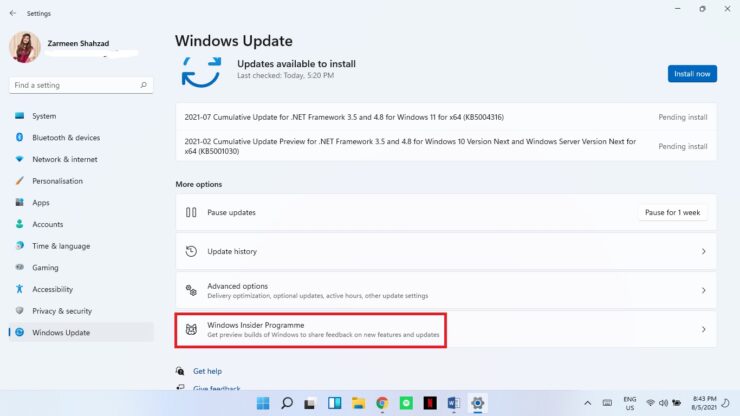Open Netflix from taskbar
Image resolution: width=740 pixels, height=416 pixels.
point(430,403)
